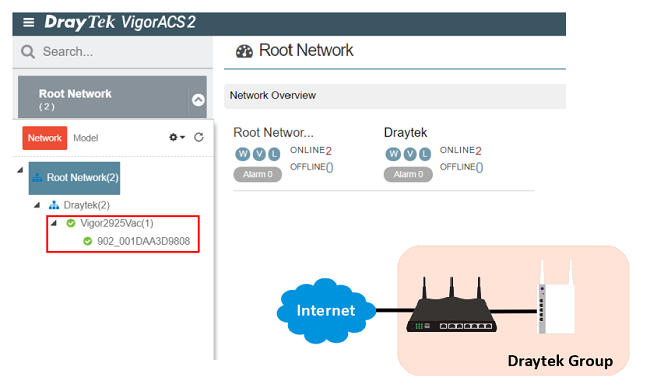Viewport: 650px width, 391px height.
Task: Open the Draytek overview card title
Action: pyautogui.click(x=405, y=133)
